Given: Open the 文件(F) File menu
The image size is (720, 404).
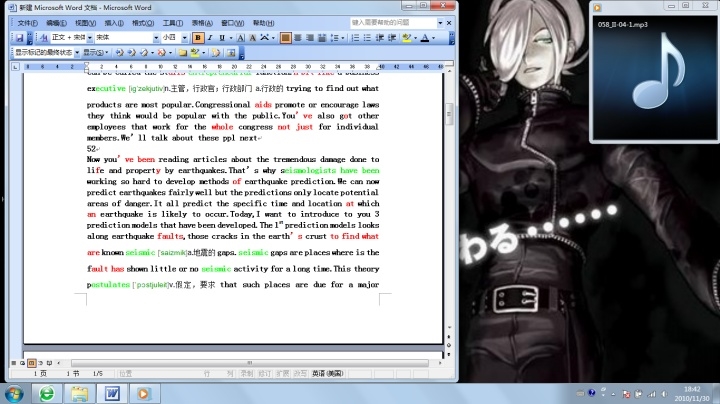Looking at the screenshot, I should pos(28,23).
